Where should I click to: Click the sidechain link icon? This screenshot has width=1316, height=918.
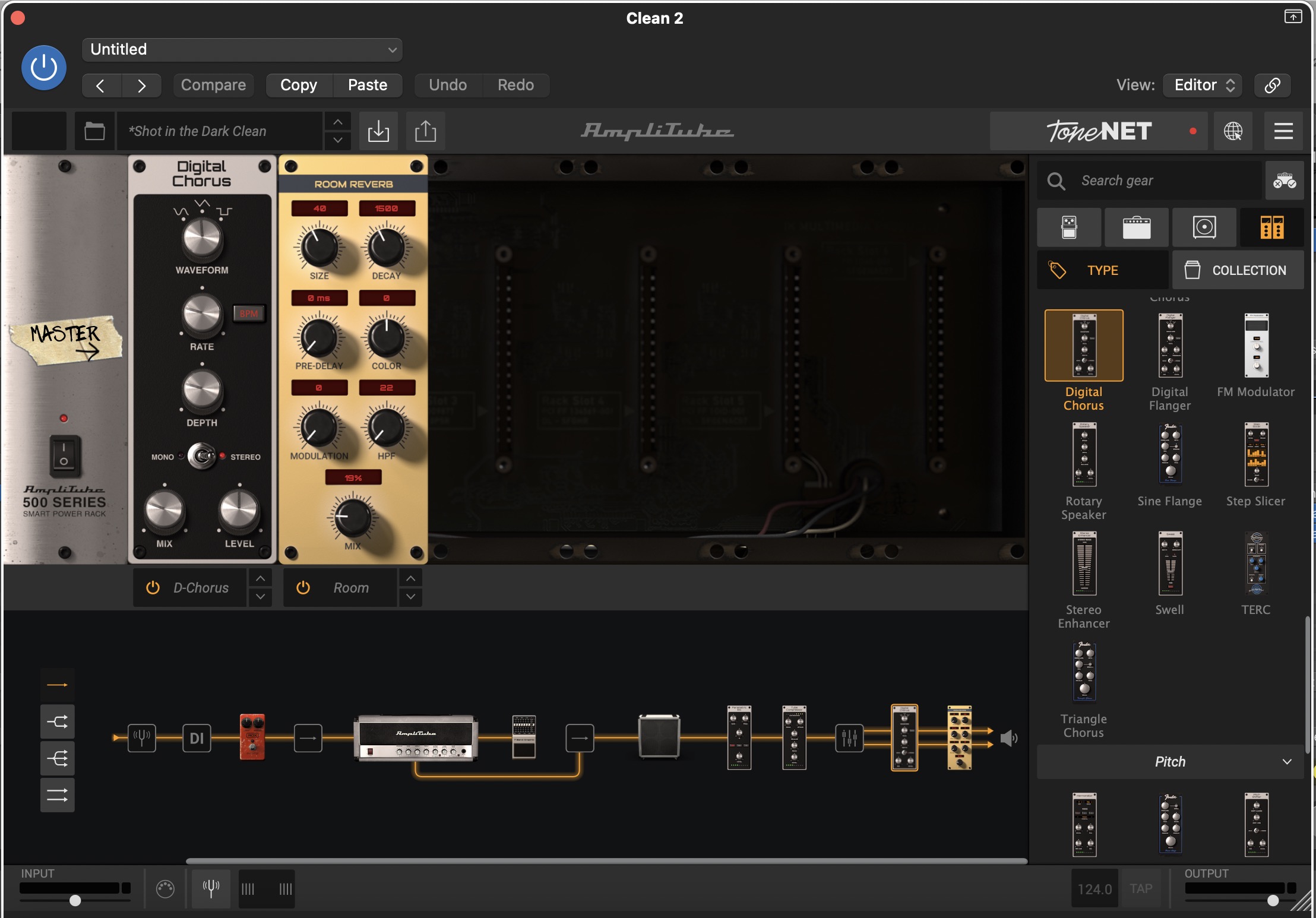click(x=1272, y=86)
